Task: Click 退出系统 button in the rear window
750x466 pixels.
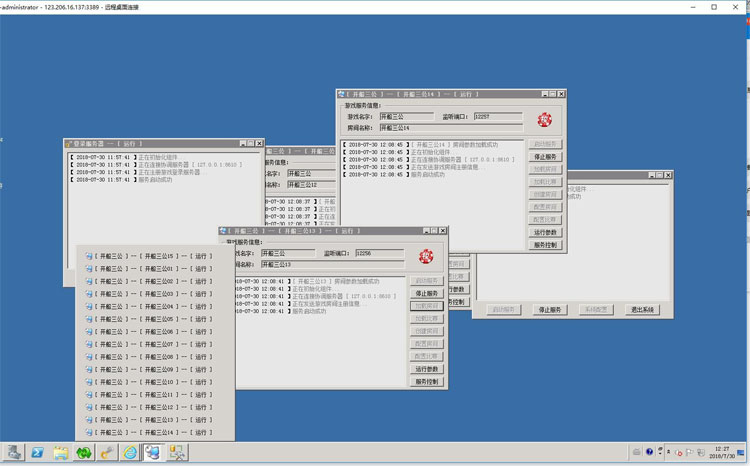Action: pyautogui.click(x=642, y=310)
